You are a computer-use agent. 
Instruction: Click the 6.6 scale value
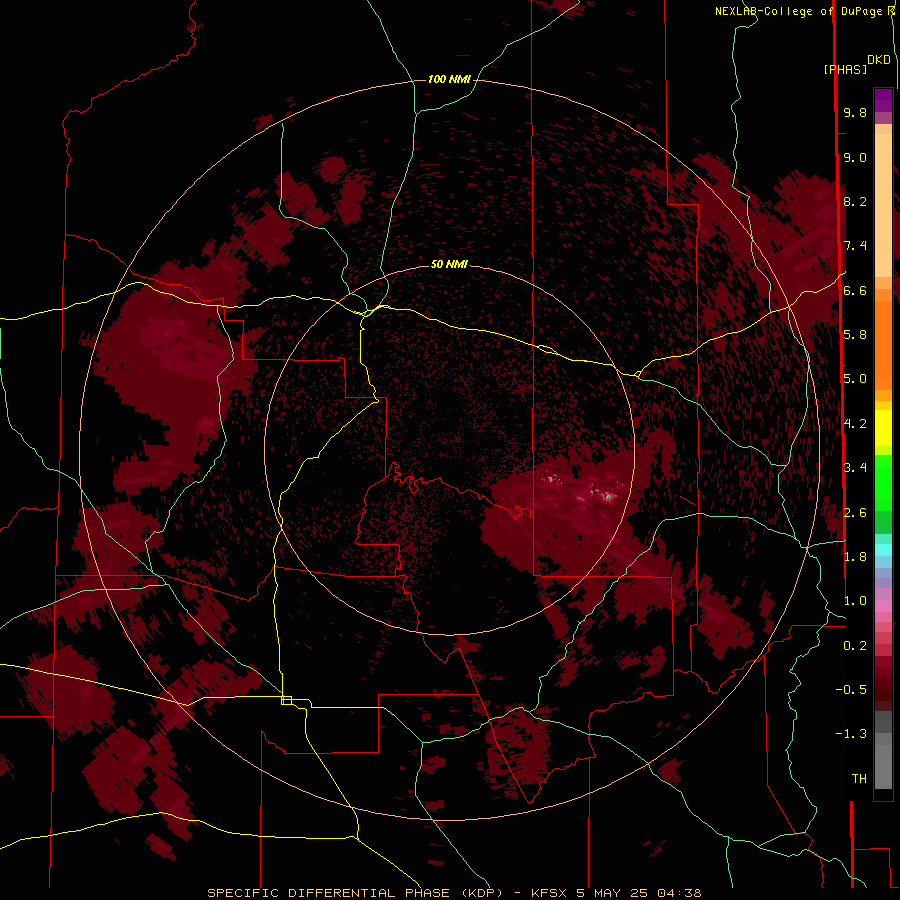pyautogui.click(x=855, y=290)
